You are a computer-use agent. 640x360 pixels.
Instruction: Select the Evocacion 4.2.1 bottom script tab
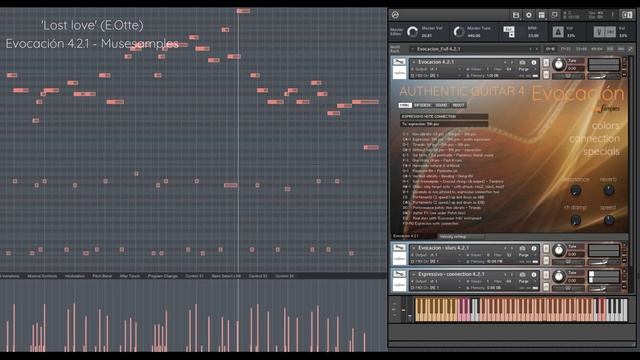pyautogui.click(x=412, y=236)
